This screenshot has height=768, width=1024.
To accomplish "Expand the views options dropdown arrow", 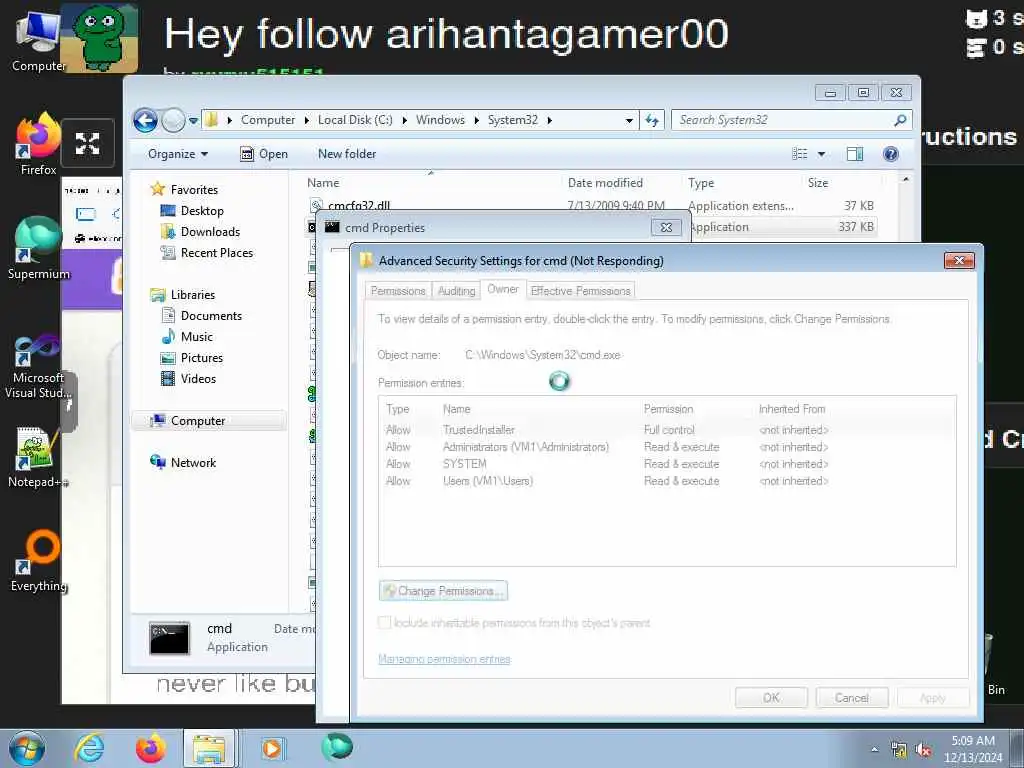I will (x=822, y=154).
